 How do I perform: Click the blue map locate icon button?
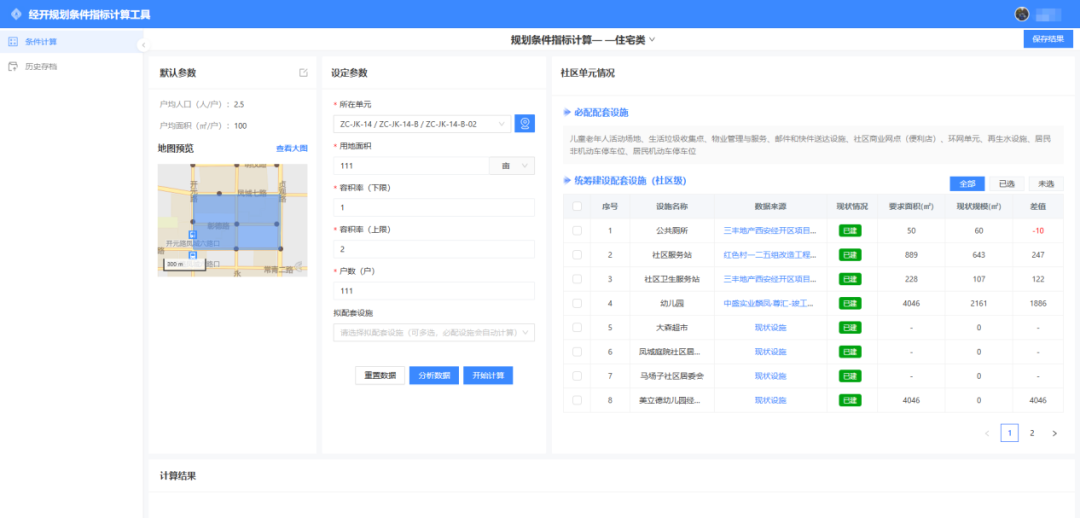525,124
